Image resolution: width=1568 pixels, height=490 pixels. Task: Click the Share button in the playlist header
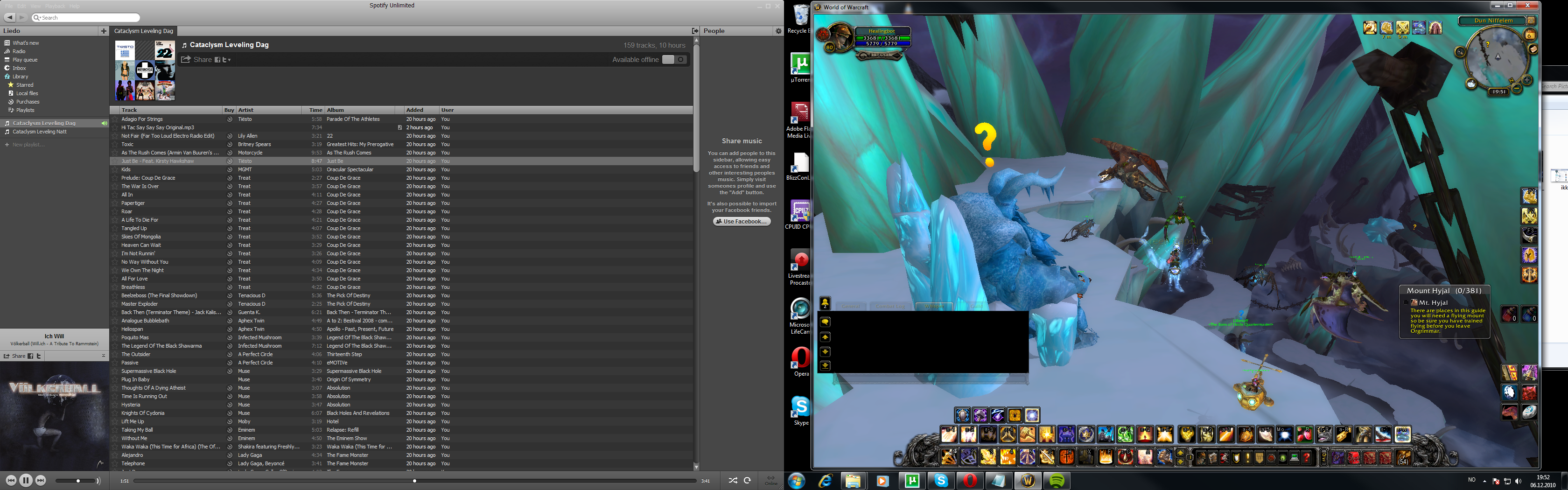(x=196, y=60)
